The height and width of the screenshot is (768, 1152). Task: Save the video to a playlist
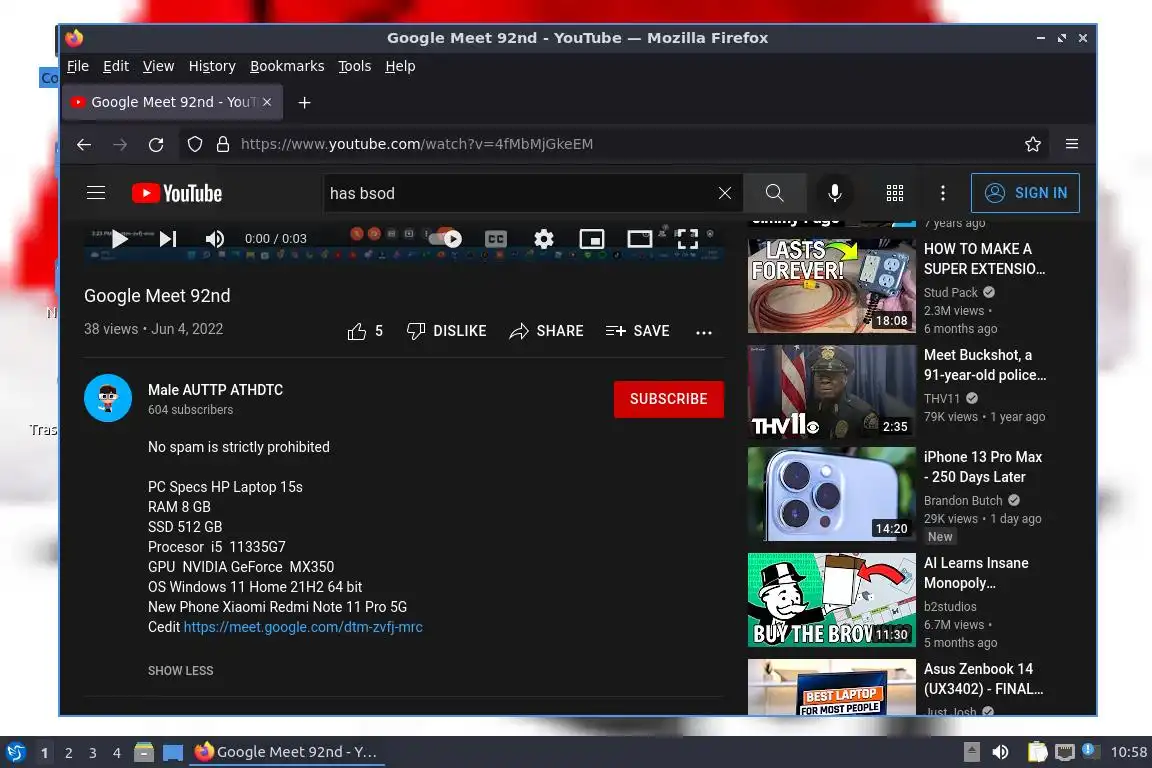638,331
